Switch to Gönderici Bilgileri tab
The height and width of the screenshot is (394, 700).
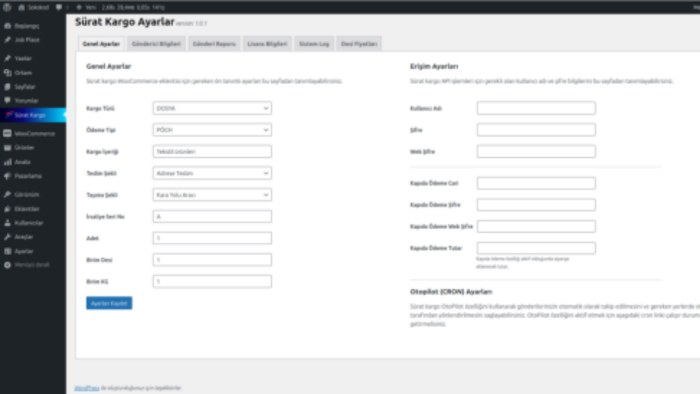156,44
